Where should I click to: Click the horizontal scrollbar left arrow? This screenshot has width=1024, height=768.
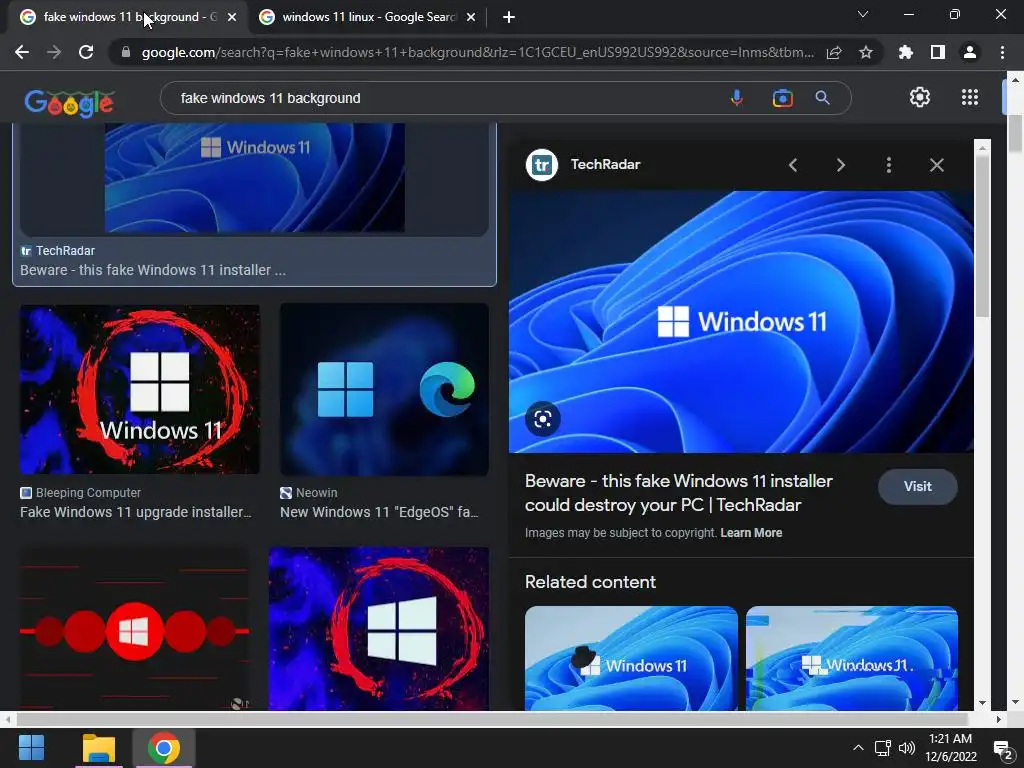click(x=7, y=719)
